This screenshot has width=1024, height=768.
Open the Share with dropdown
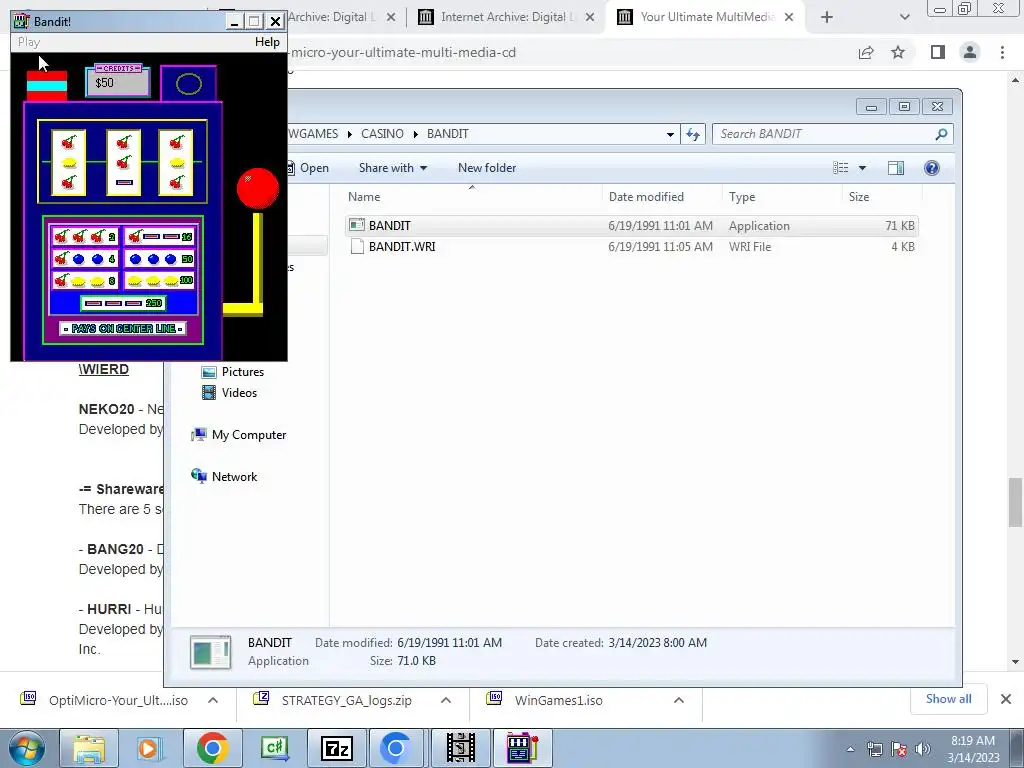point(393,168)
